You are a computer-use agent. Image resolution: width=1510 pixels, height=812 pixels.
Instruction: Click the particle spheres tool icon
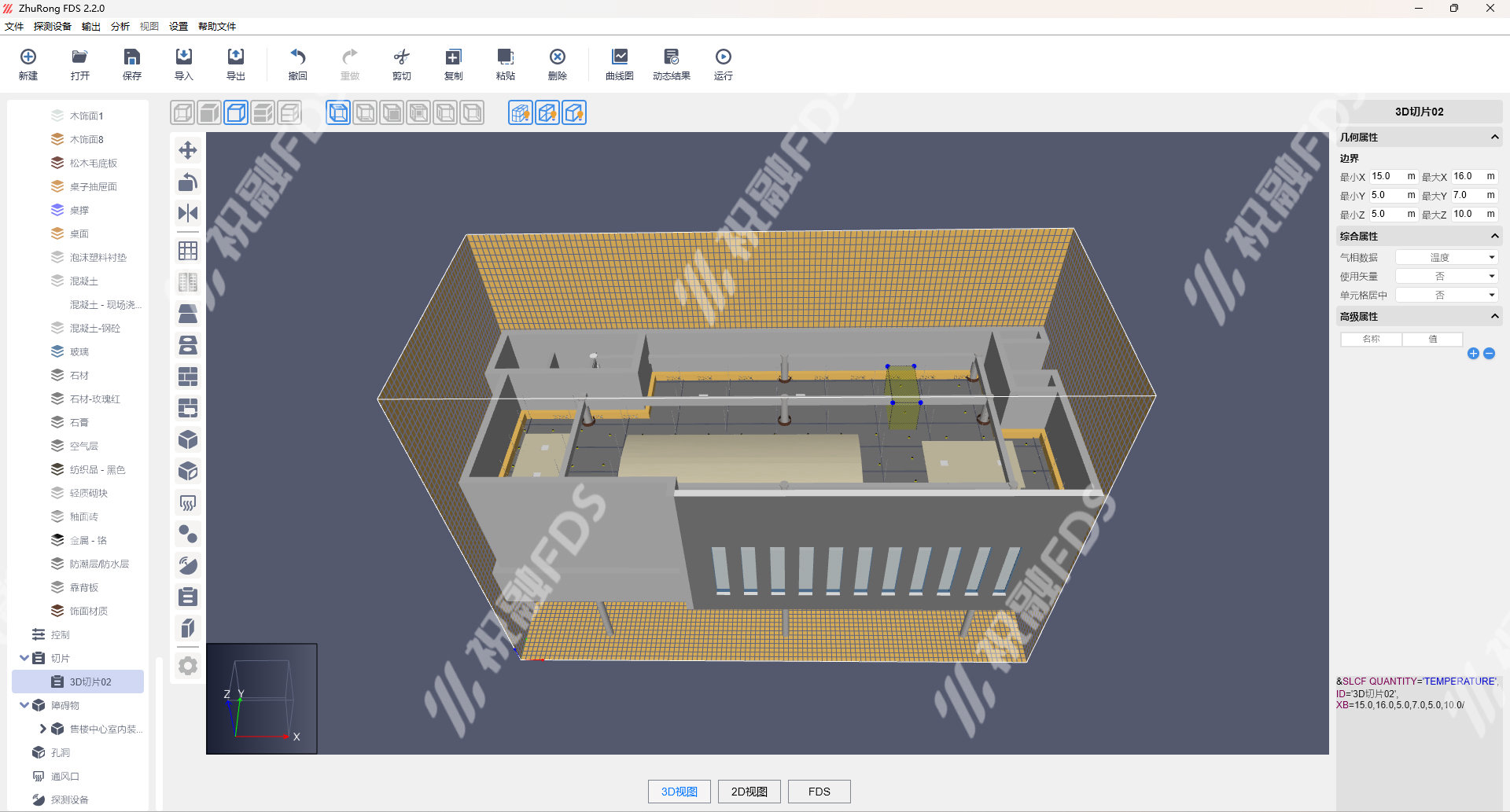pyautogui.click(x=188, y=534)
